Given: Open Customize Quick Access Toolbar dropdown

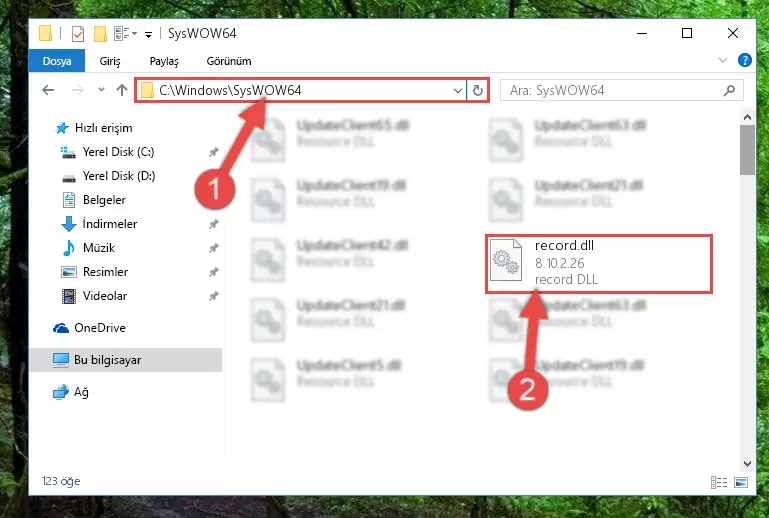Looking at the screenshot, I should [148, 34].
